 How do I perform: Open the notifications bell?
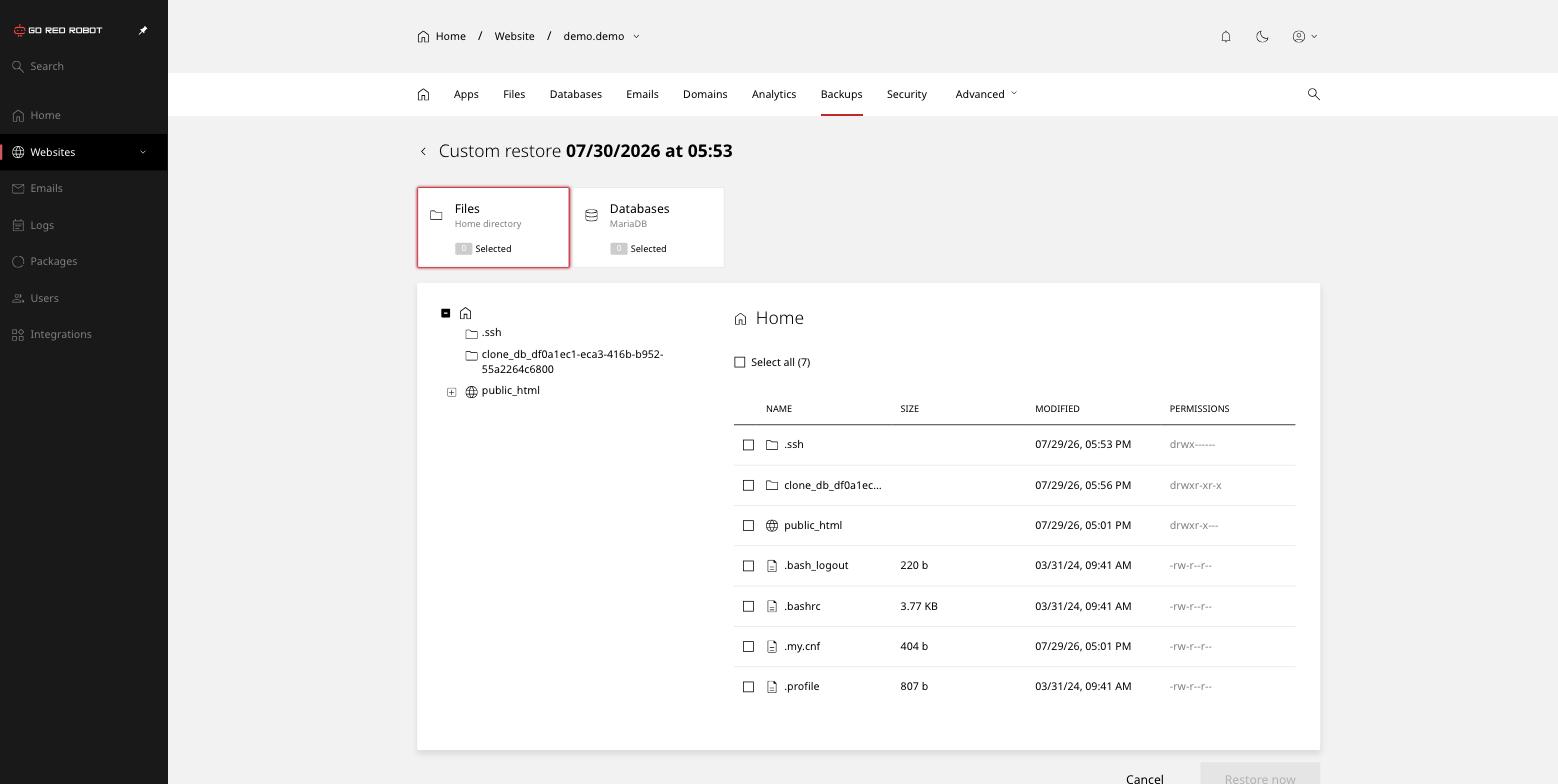[1226, 36]
